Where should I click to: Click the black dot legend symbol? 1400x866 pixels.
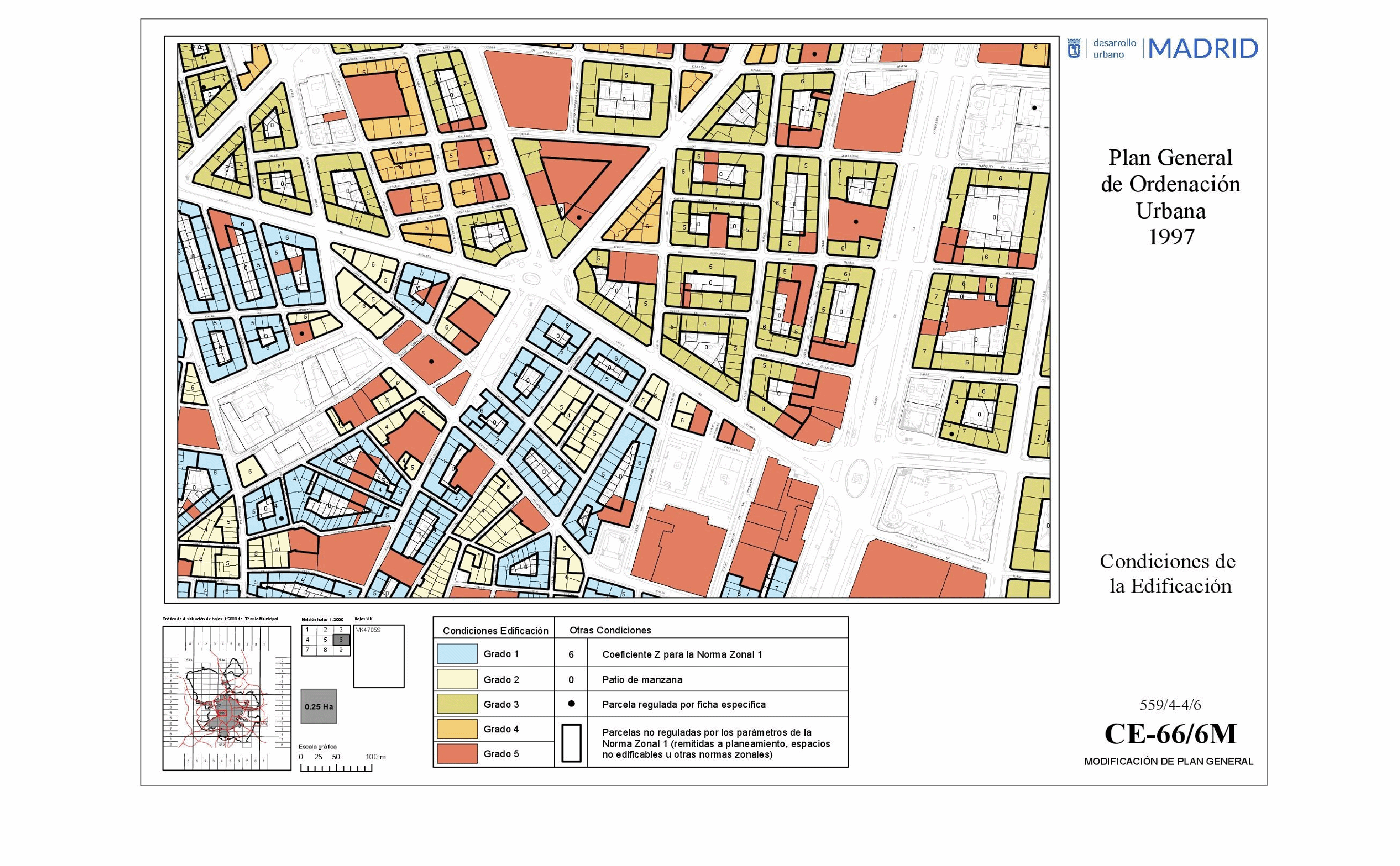[x=571, y=703]
